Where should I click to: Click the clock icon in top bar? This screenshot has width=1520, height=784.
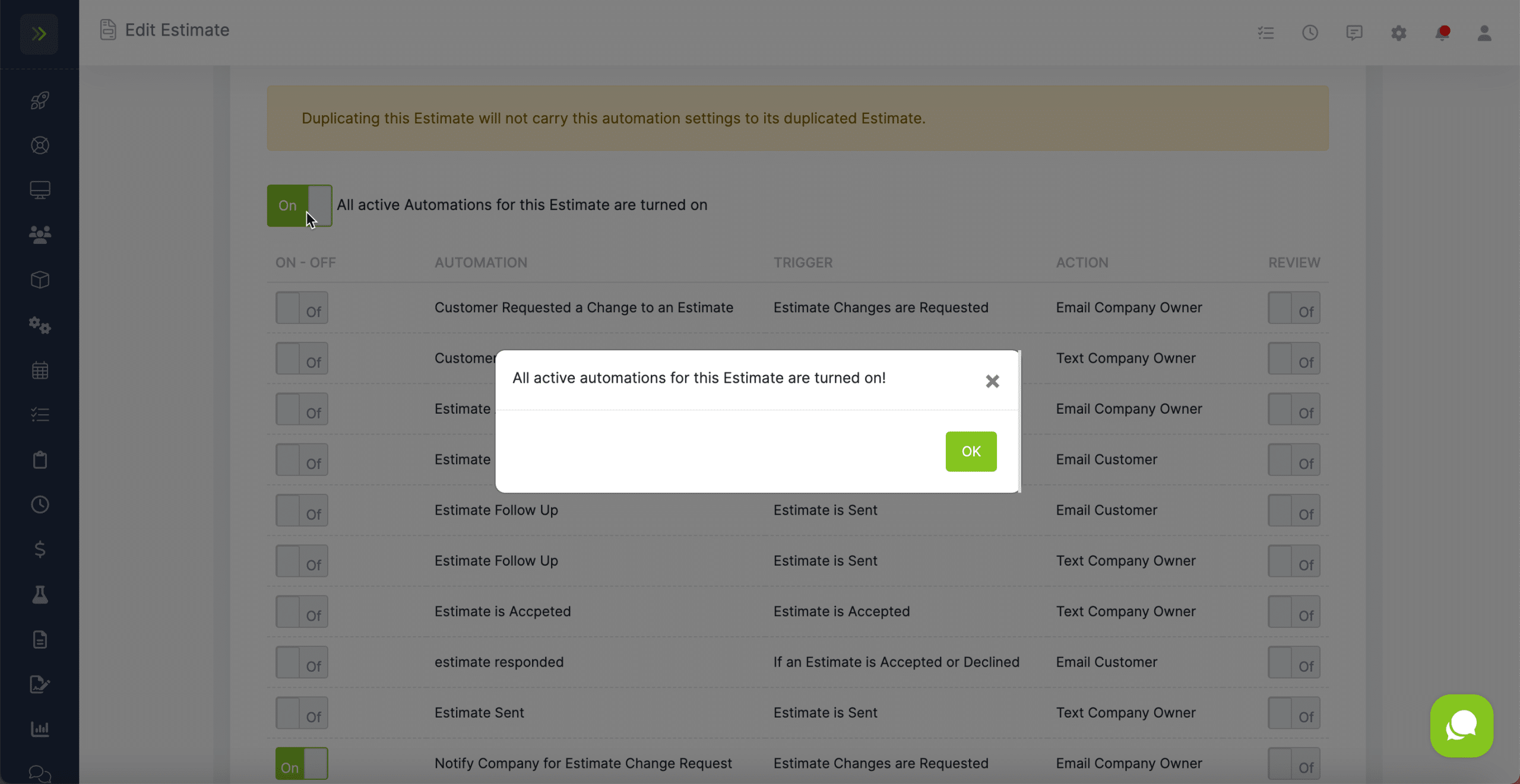(x=1310, y=33)
